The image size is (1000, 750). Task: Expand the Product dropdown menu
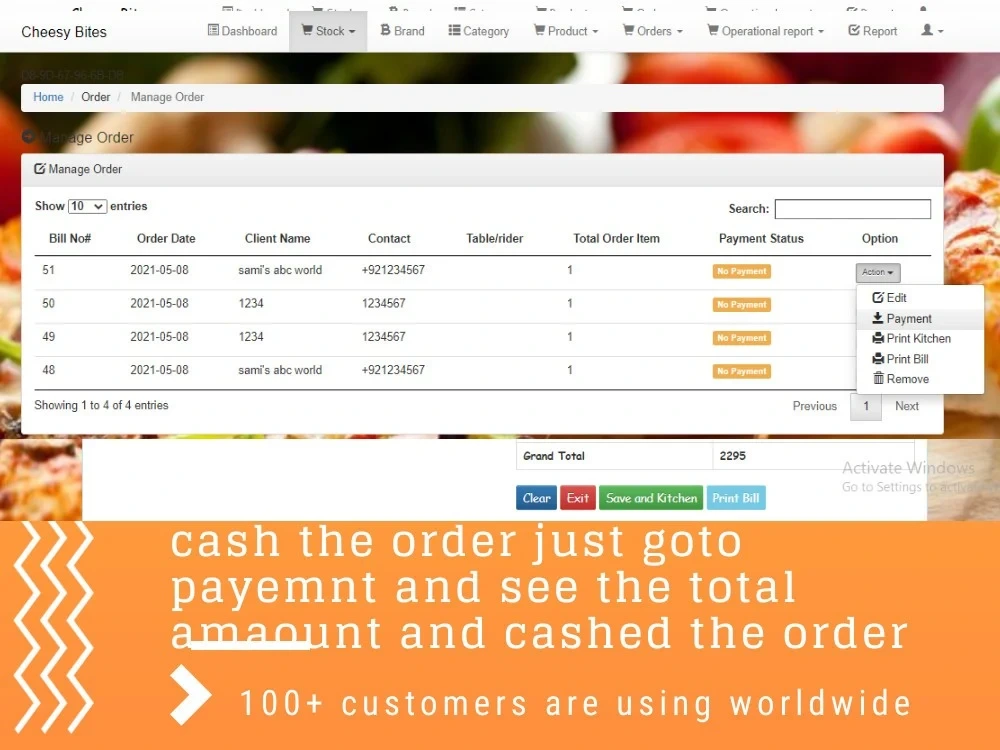coord(566,31)
